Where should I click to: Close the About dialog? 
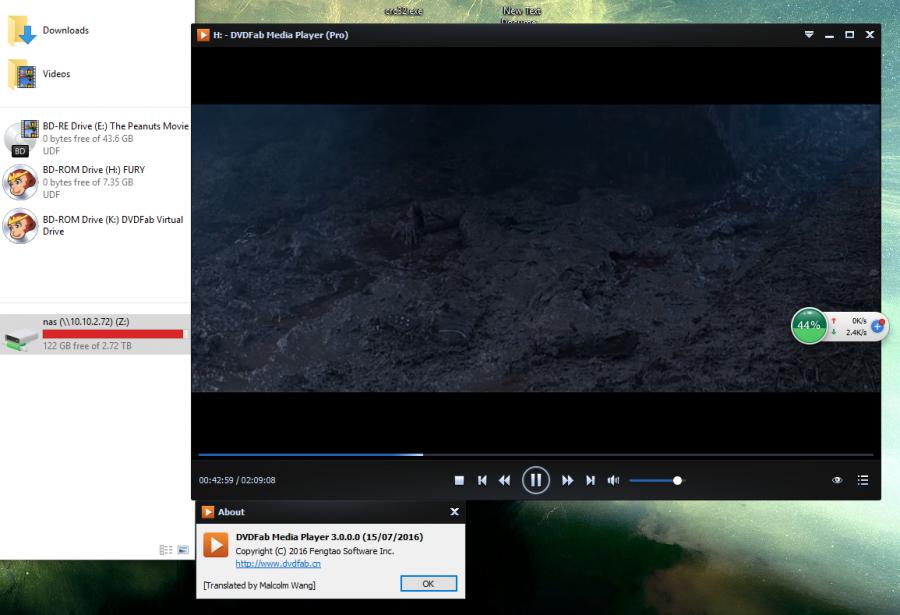coord(455,512)
